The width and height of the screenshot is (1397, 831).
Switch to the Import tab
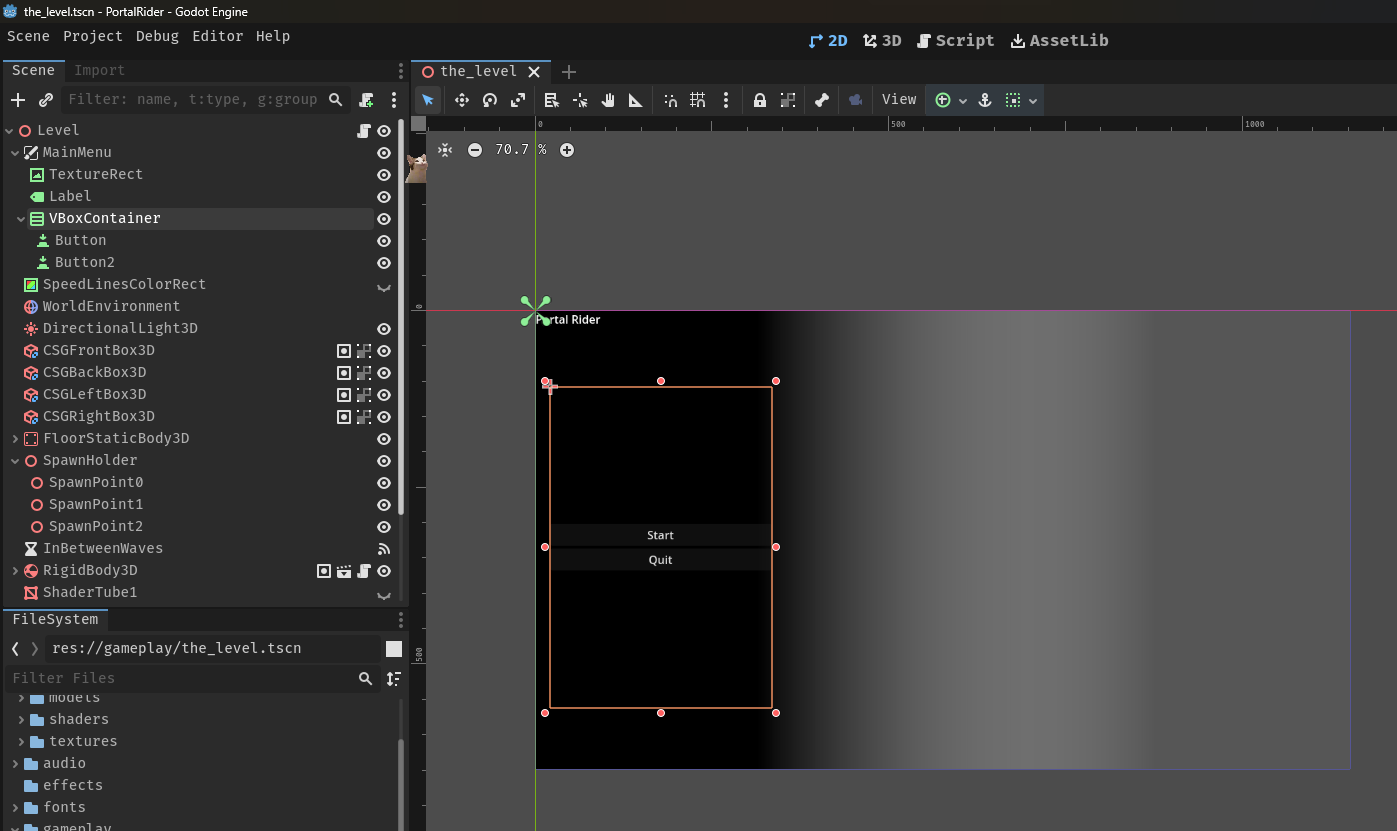pyautogui.click(x=99, y=70)
